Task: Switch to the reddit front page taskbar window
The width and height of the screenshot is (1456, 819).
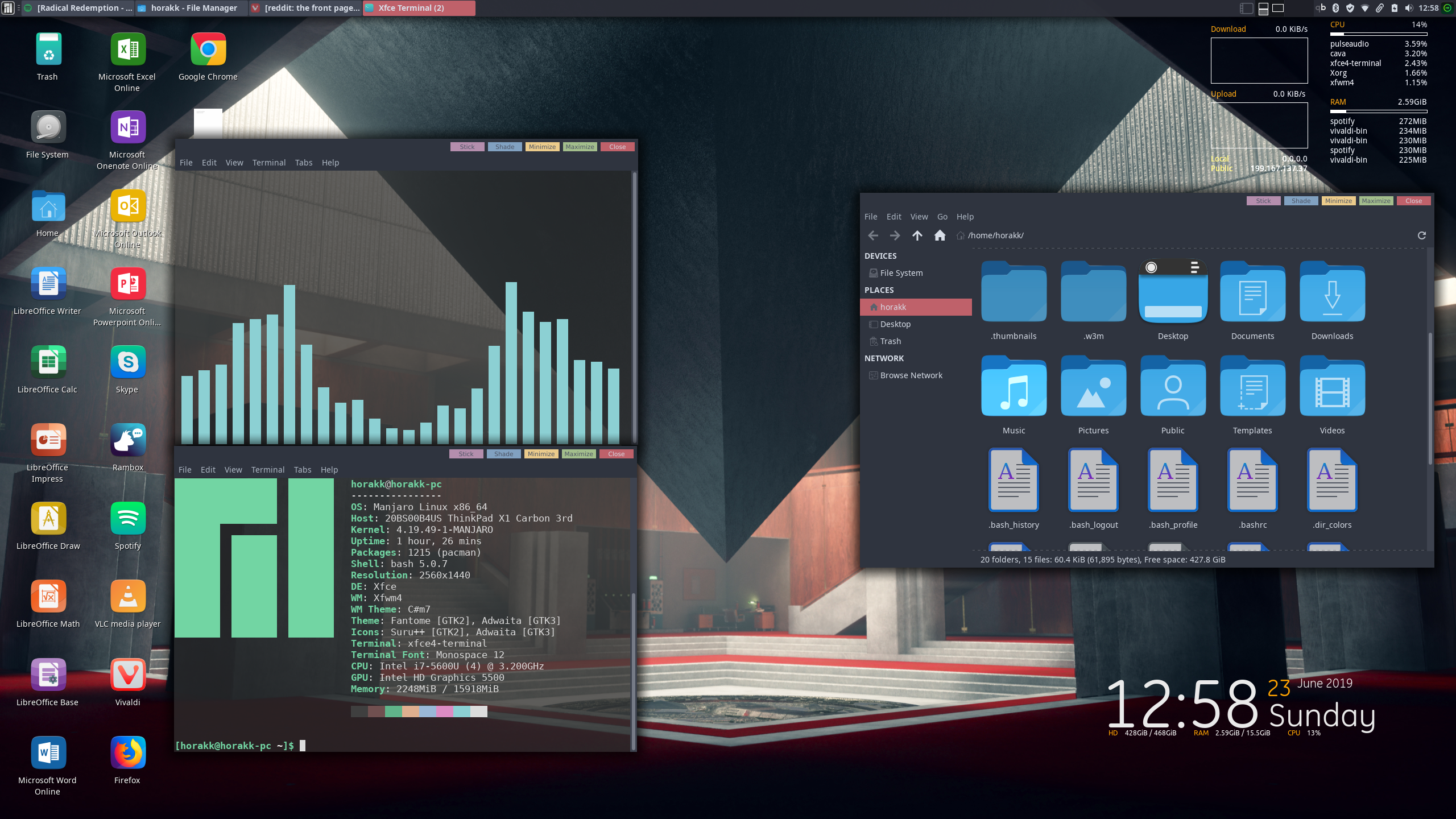Action: pyautogui.click(x=306, y=8)
